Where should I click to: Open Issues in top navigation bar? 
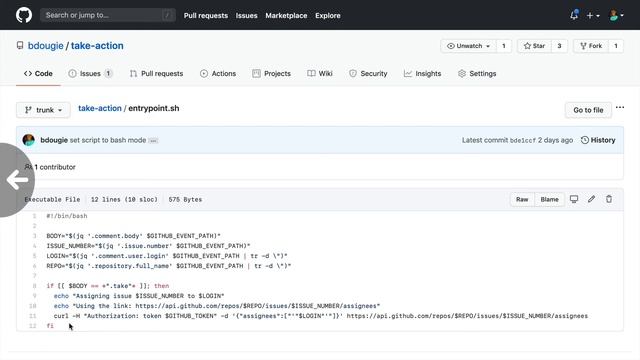coord(246,16)
